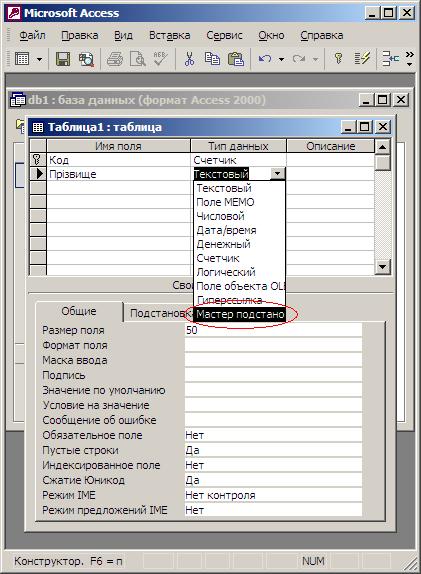Click the Paste clipboard icon

235,59
